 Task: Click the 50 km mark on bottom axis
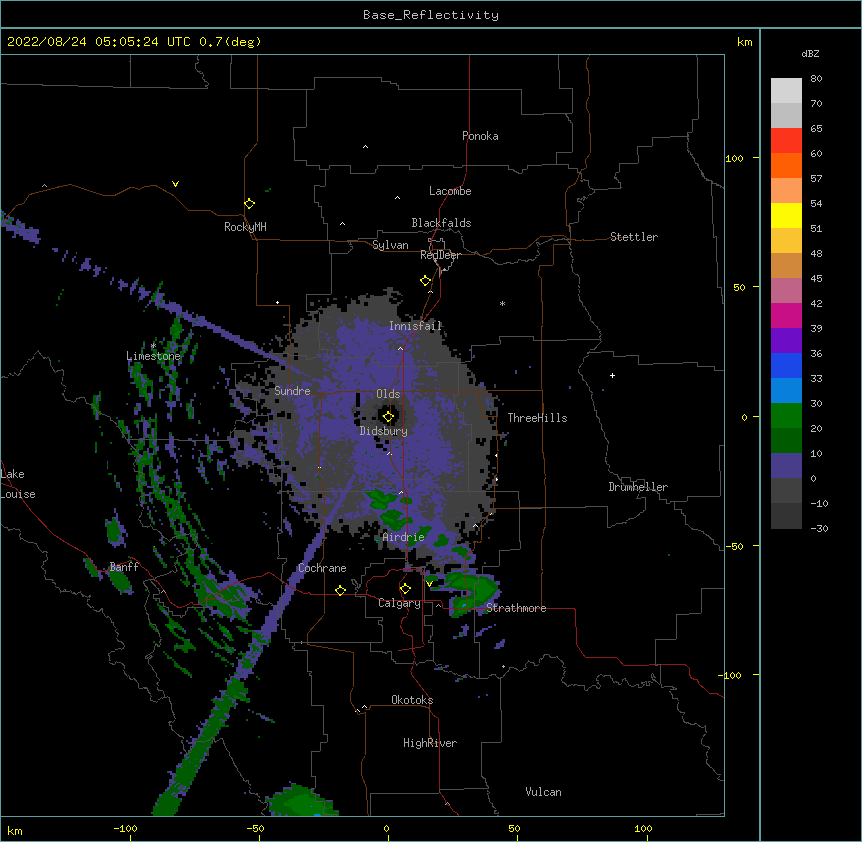[x=514, y=828]
